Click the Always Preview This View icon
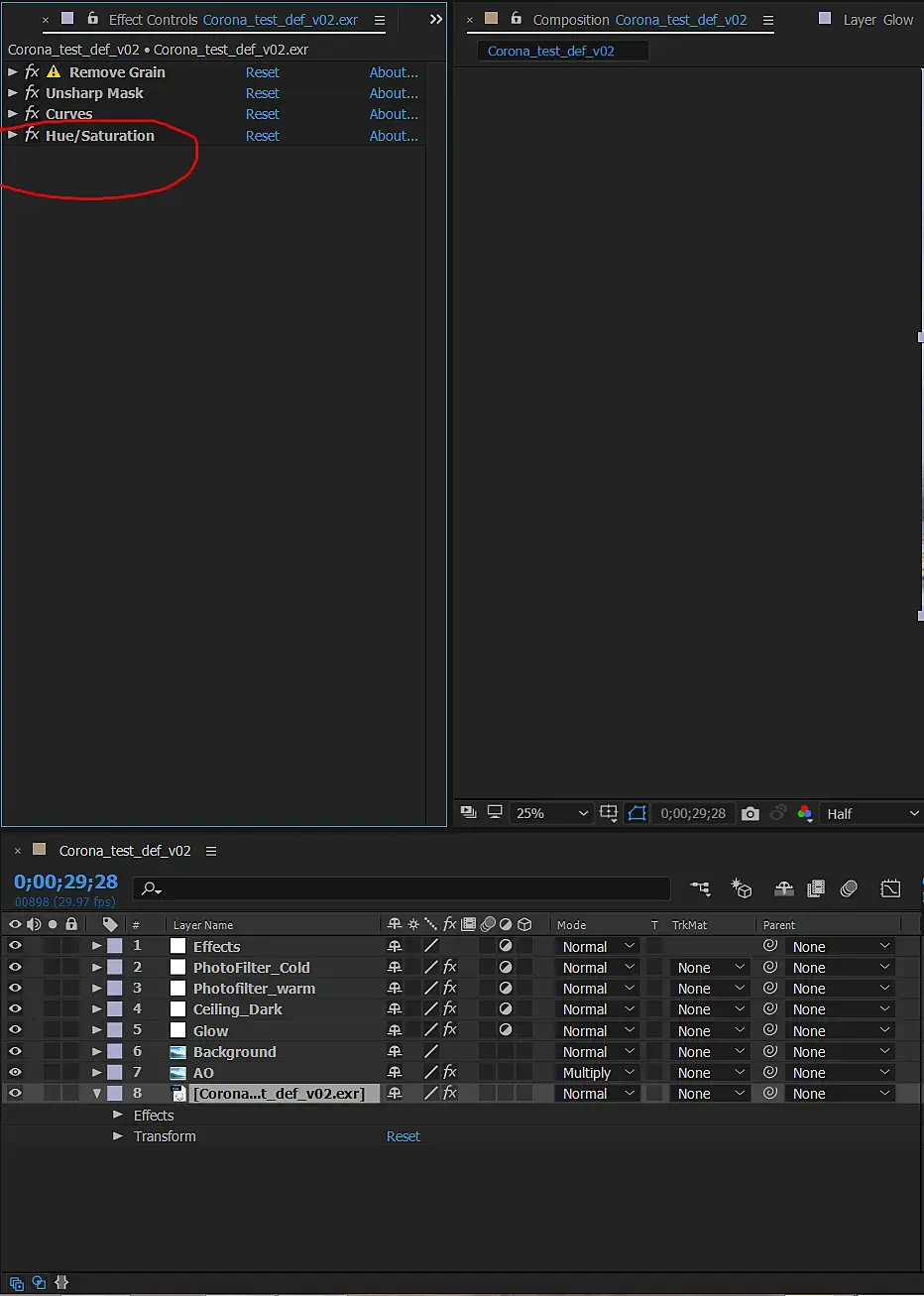Screen dimensions: 924x1296 coord(469,813)
